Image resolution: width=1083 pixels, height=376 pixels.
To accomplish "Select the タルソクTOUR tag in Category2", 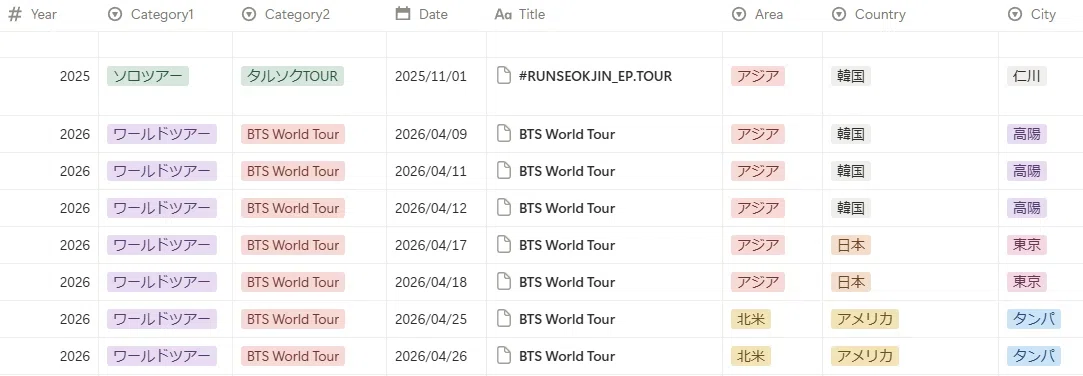I will 293,76.
